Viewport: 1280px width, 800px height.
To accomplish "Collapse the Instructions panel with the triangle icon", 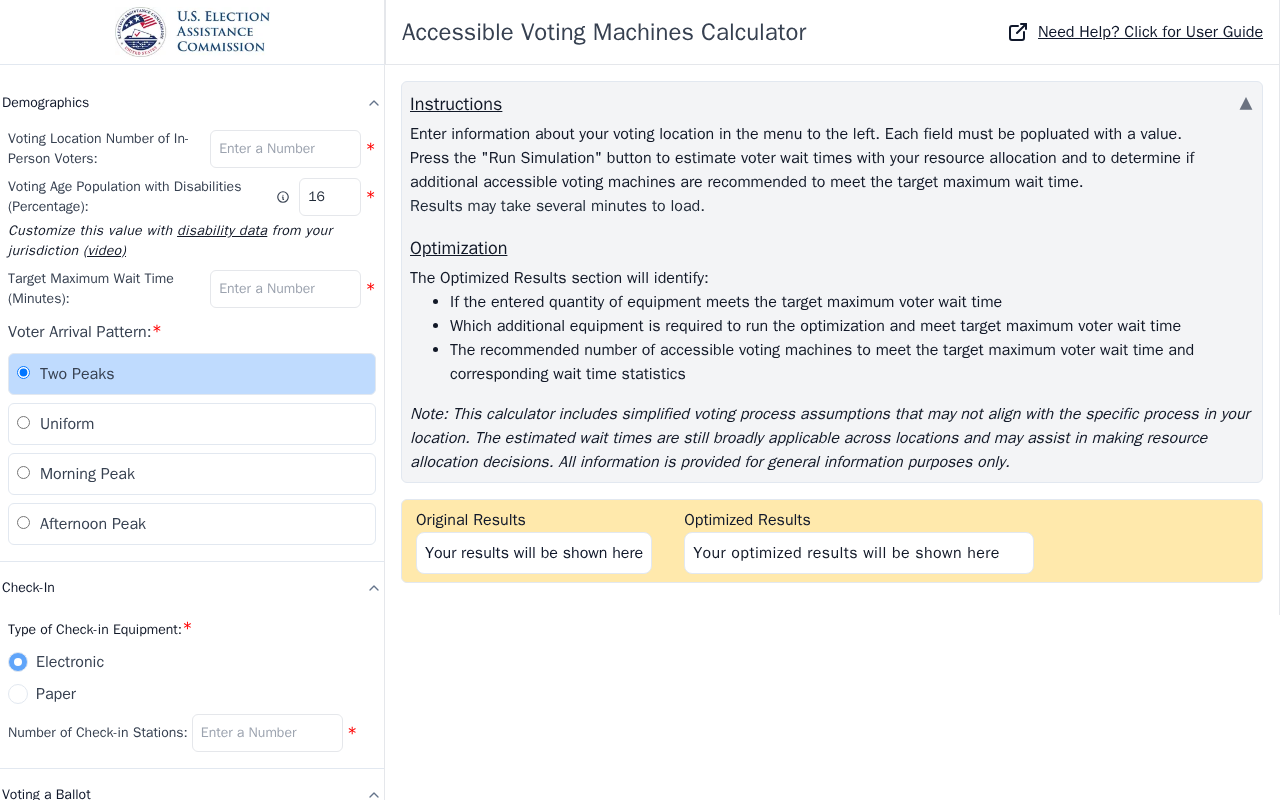I will pyautogui.click(x=1246, y=104).
